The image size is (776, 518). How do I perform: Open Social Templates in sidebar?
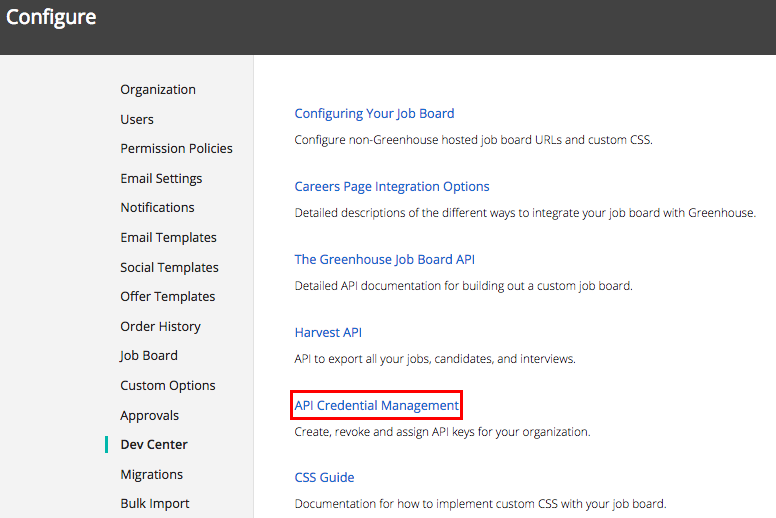pos(169,267)
